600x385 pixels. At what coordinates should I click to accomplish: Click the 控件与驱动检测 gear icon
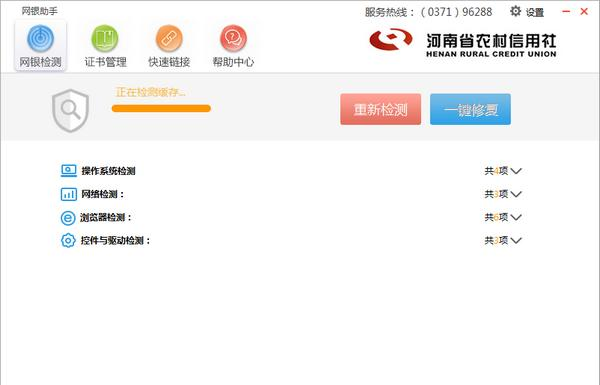[68, 241]
